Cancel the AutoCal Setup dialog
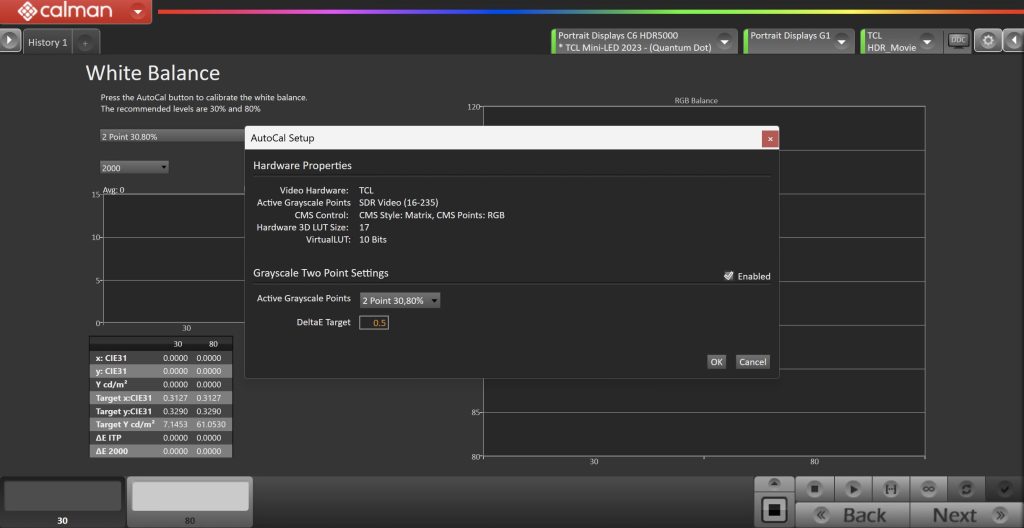Image resolution: width=1024 pixels, height=528 pixels. (752, 362)
